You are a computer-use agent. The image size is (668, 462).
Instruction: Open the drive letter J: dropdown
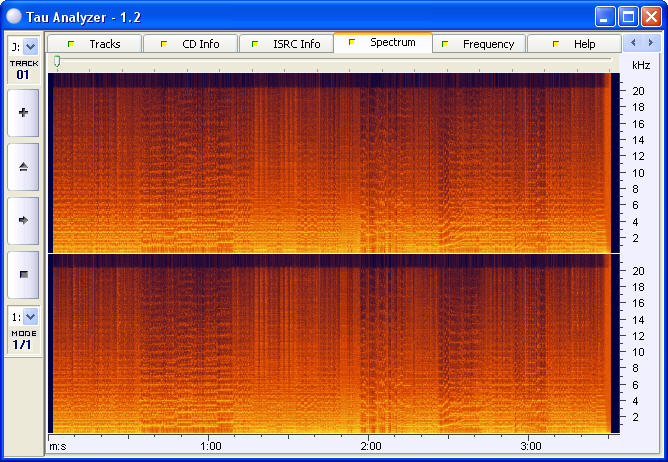click(x=30, y=46)
